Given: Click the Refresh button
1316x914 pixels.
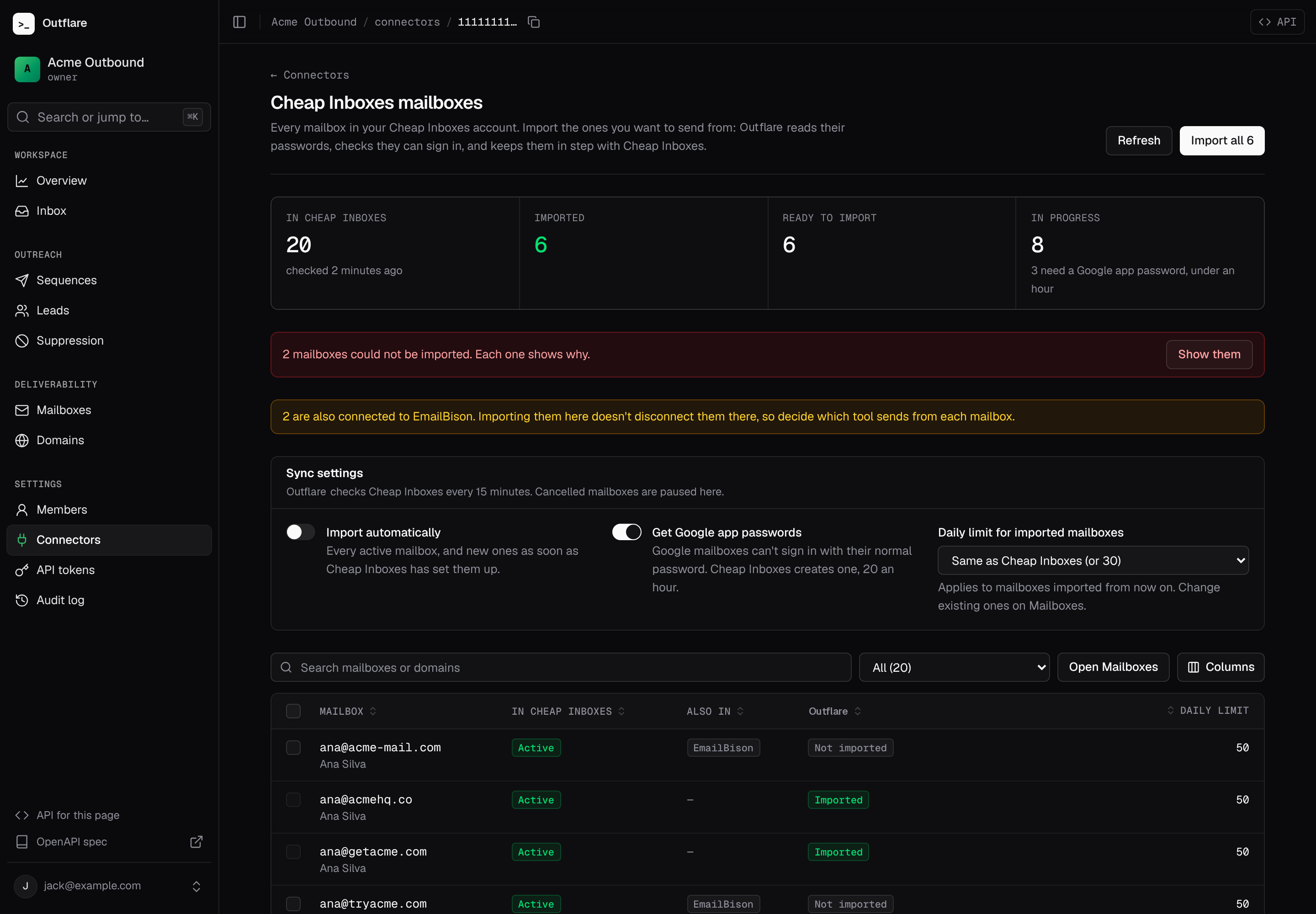Looking at the screenshot, I should coord(1138,140).
